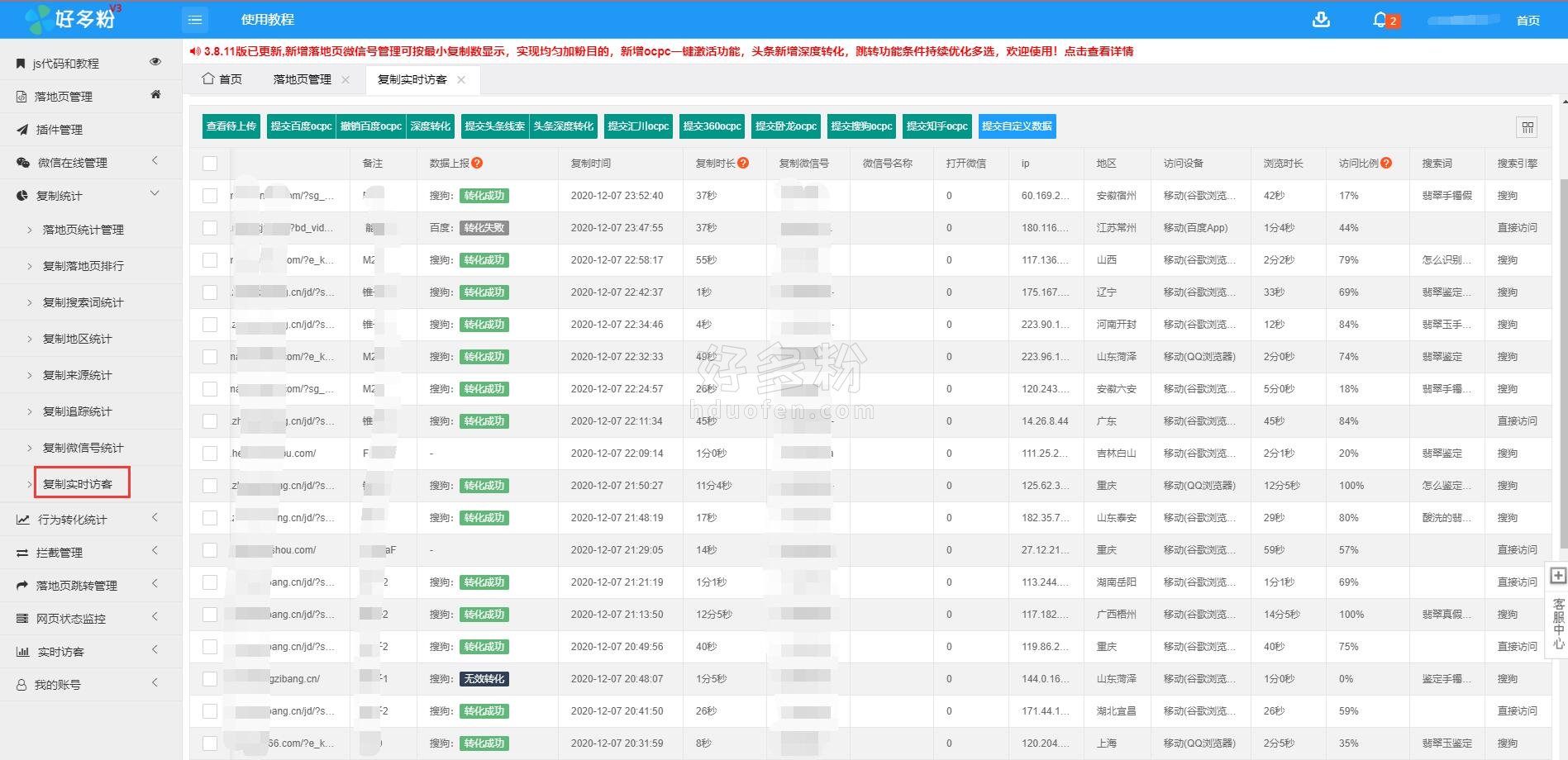1568x760 pixels.
Task: Close the 复制实时访客 tab
Action: click(461, 80)
